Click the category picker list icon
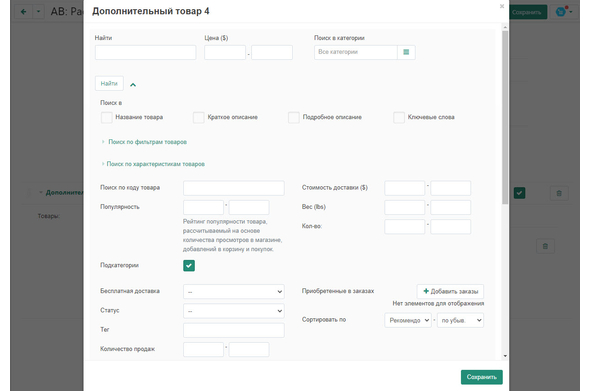Screen dimensions: 590x391 click(x=406, y=52)
